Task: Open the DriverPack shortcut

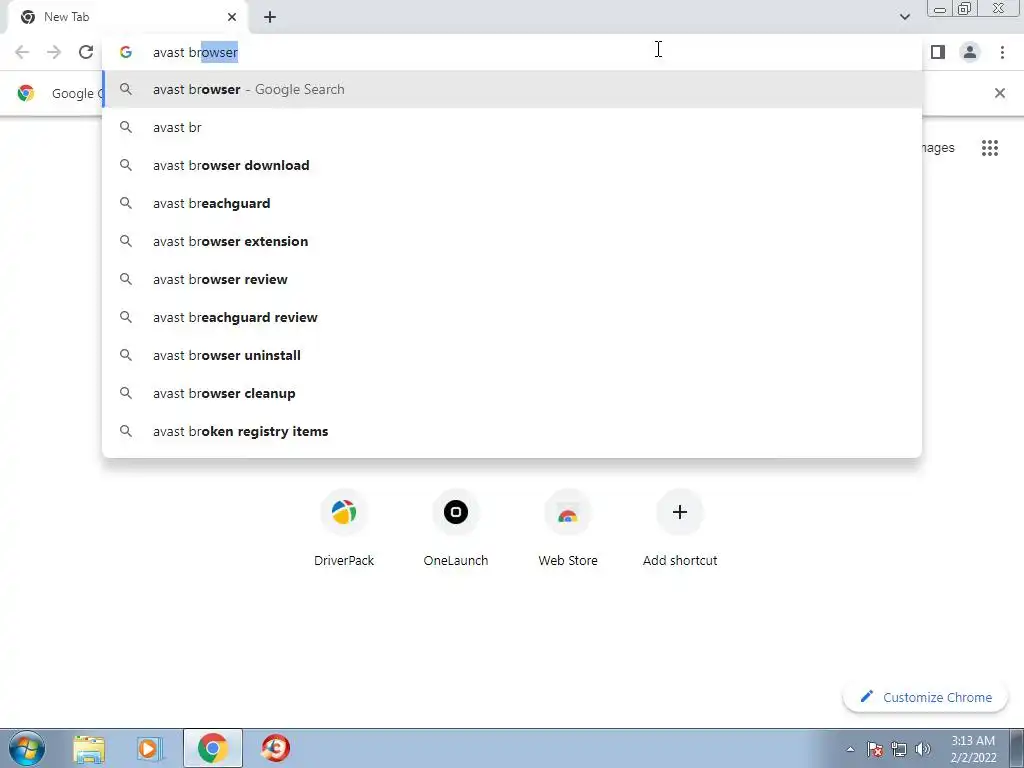Action: [x=344, y=528]
